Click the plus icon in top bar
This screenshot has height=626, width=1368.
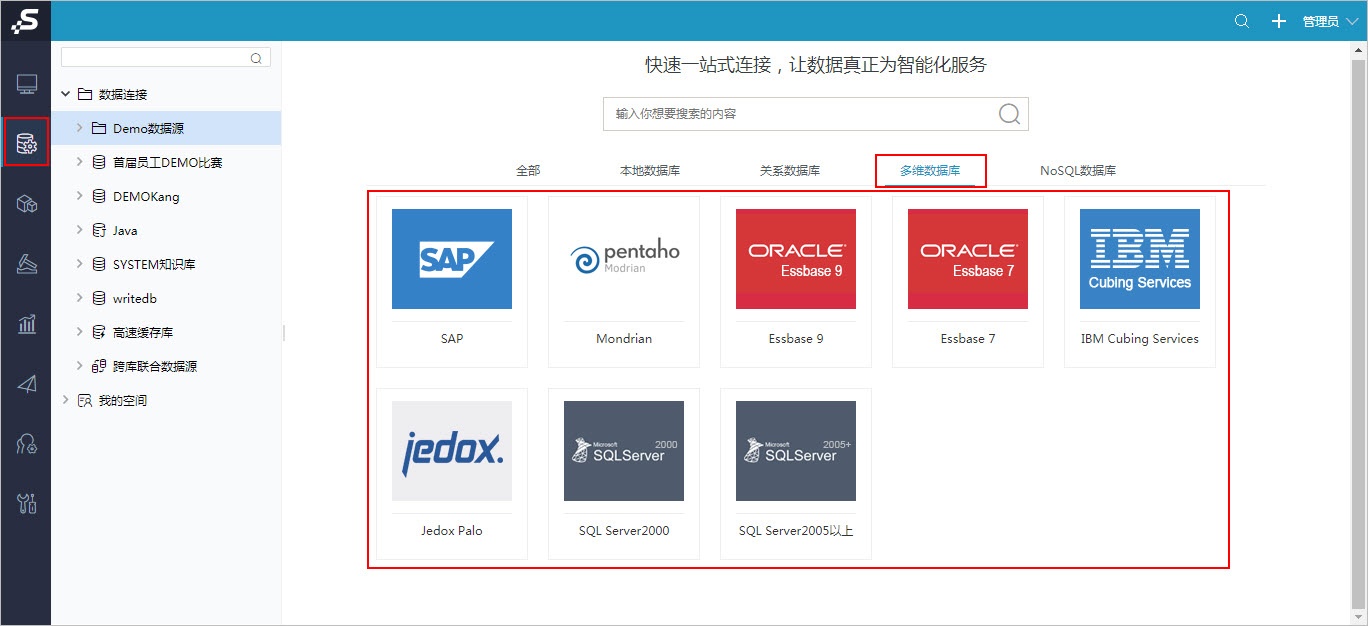(1278, 21)
